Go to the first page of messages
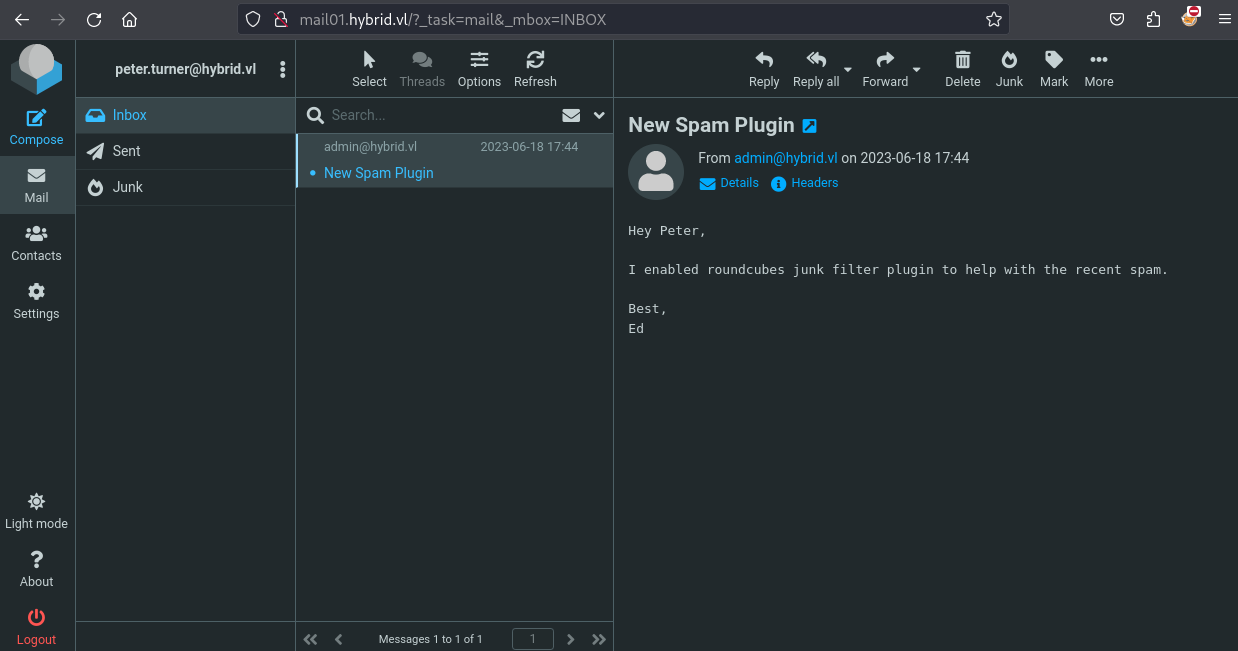Image resolution: width=1238 pixels, height=651 pixels. (x=311, y=639)
